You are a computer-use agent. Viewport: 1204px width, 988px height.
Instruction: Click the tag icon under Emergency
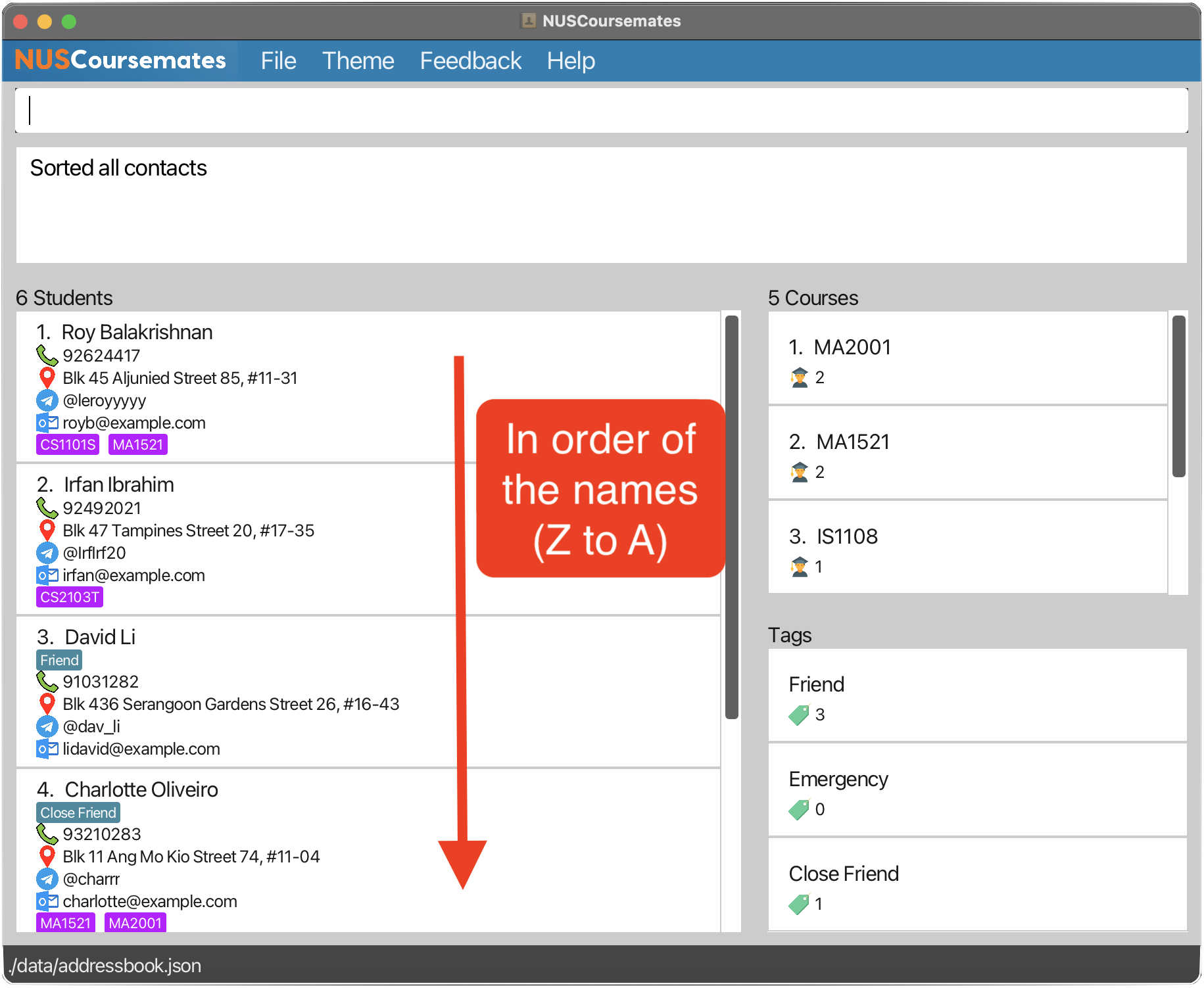pyautogui.click(x=799, y=809)
